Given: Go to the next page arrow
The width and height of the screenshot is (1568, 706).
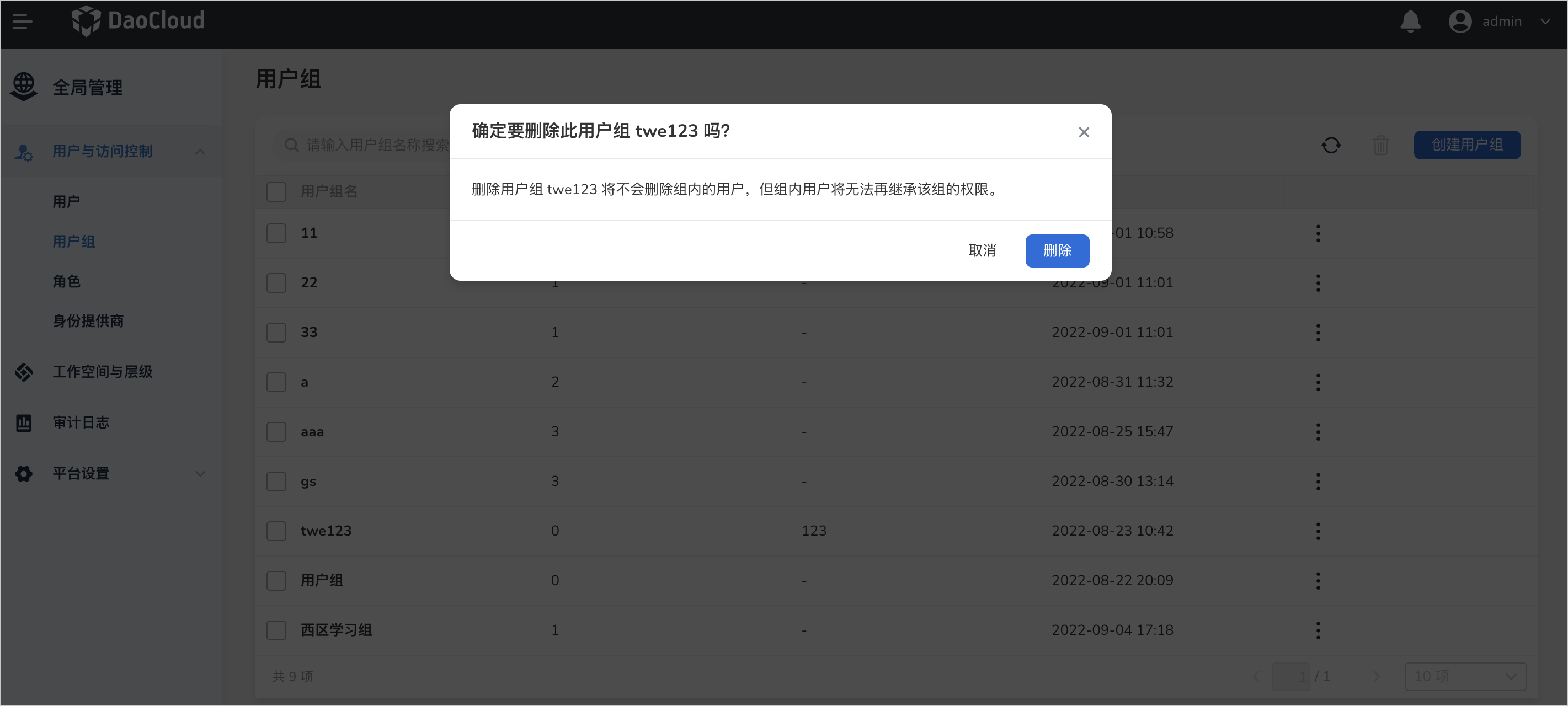Looking at the screenshot, I should [1376, 676].
